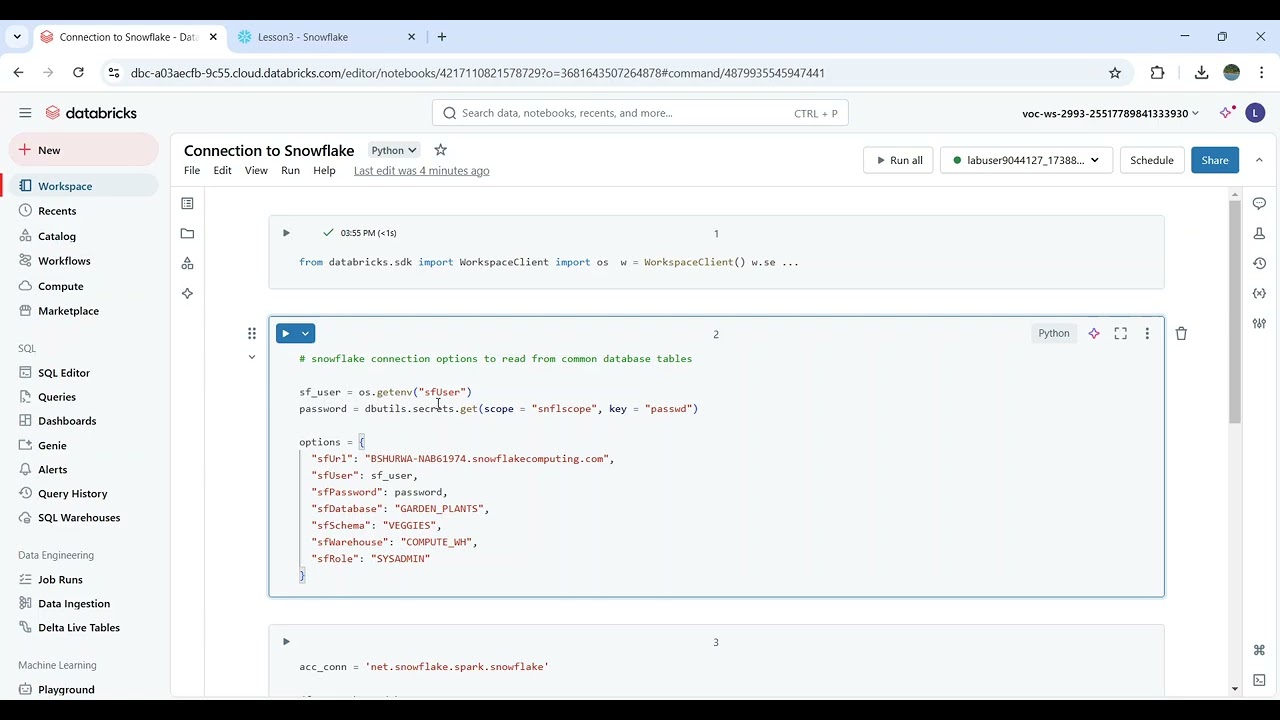
Task: Collapse cell 2 with chevron
Action: (x=252, y=357)
